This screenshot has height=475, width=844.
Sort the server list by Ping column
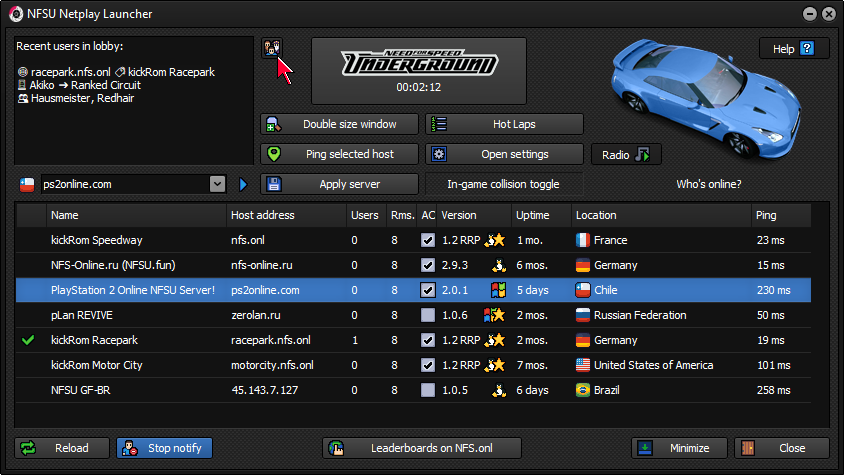[778, 215]
